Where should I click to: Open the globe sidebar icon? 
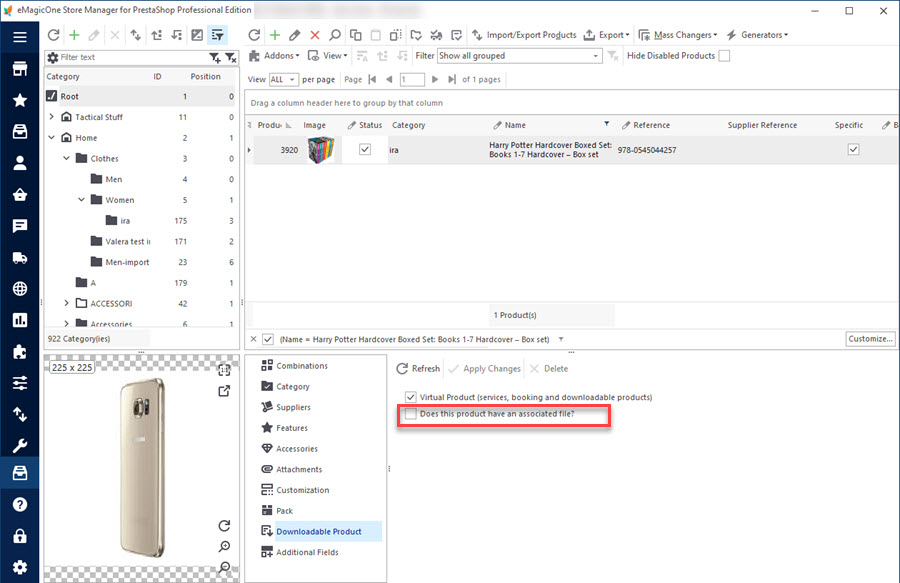coord(20,289)
